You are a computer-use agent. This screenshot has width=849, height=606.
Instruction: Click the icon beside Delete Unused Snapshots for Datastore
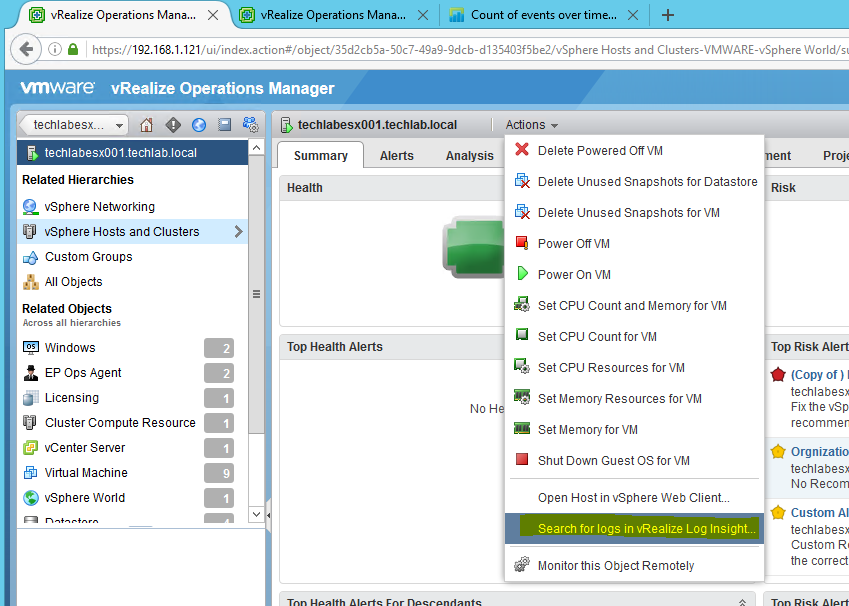[522, 181]
